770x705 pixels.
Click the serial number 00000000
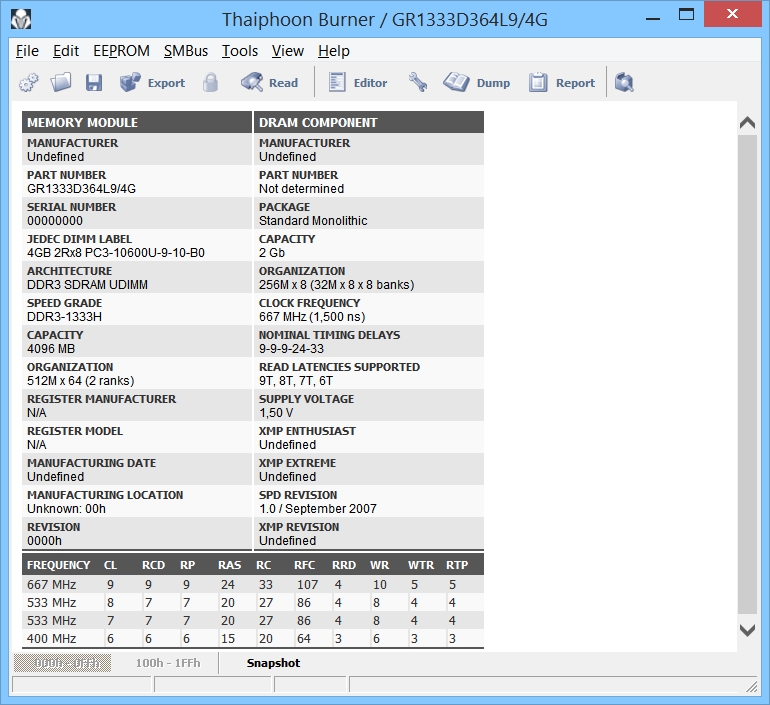[55, 220]
